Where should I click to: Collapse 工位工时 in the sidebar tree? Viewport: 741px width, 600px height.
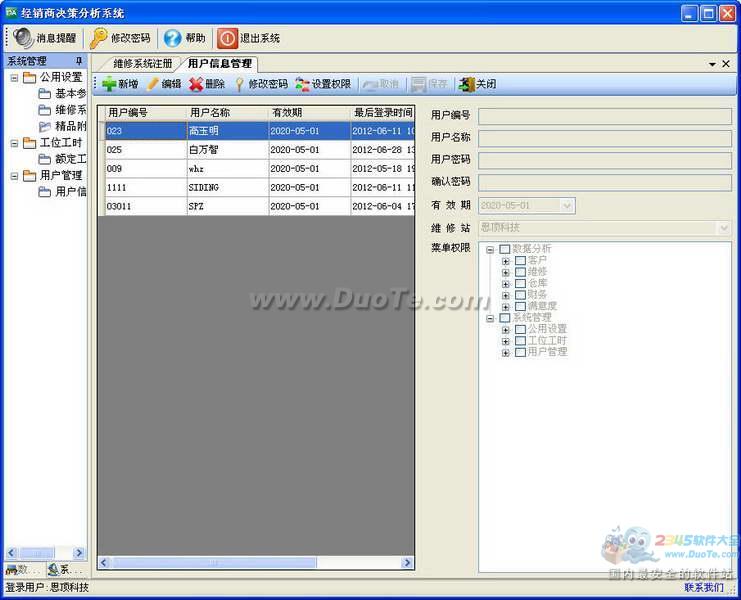(x=15, y=143)
